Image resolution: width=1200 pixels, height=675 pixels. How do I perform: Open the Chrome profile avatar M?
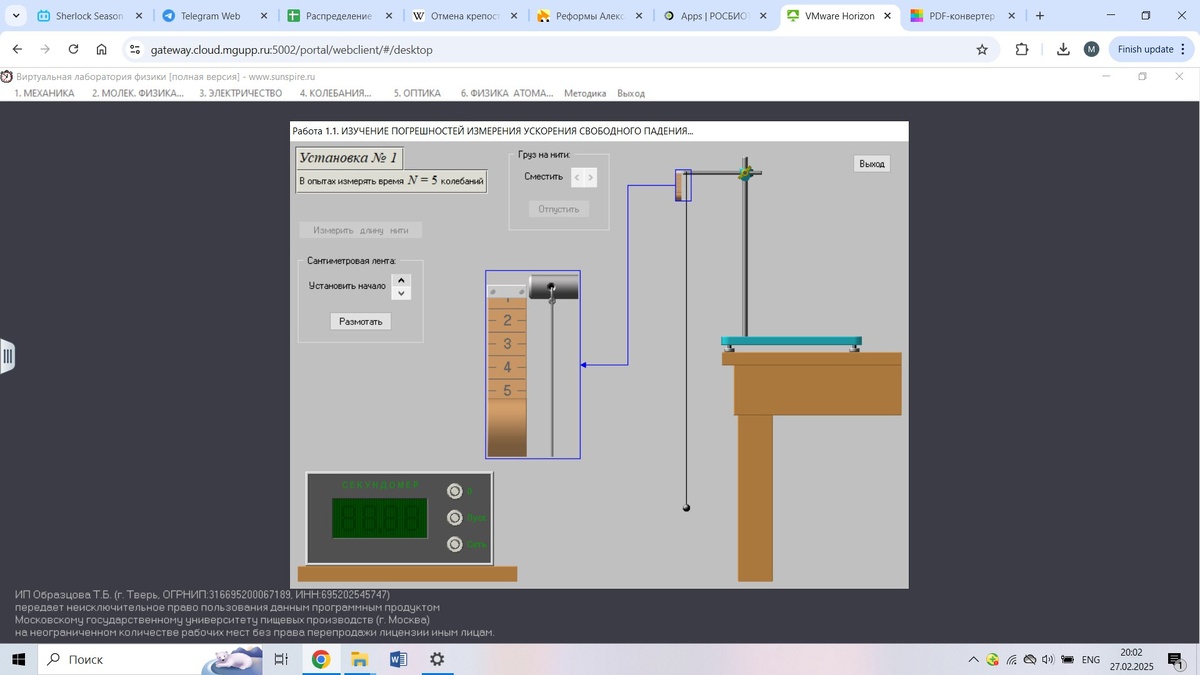[1091, 49]
